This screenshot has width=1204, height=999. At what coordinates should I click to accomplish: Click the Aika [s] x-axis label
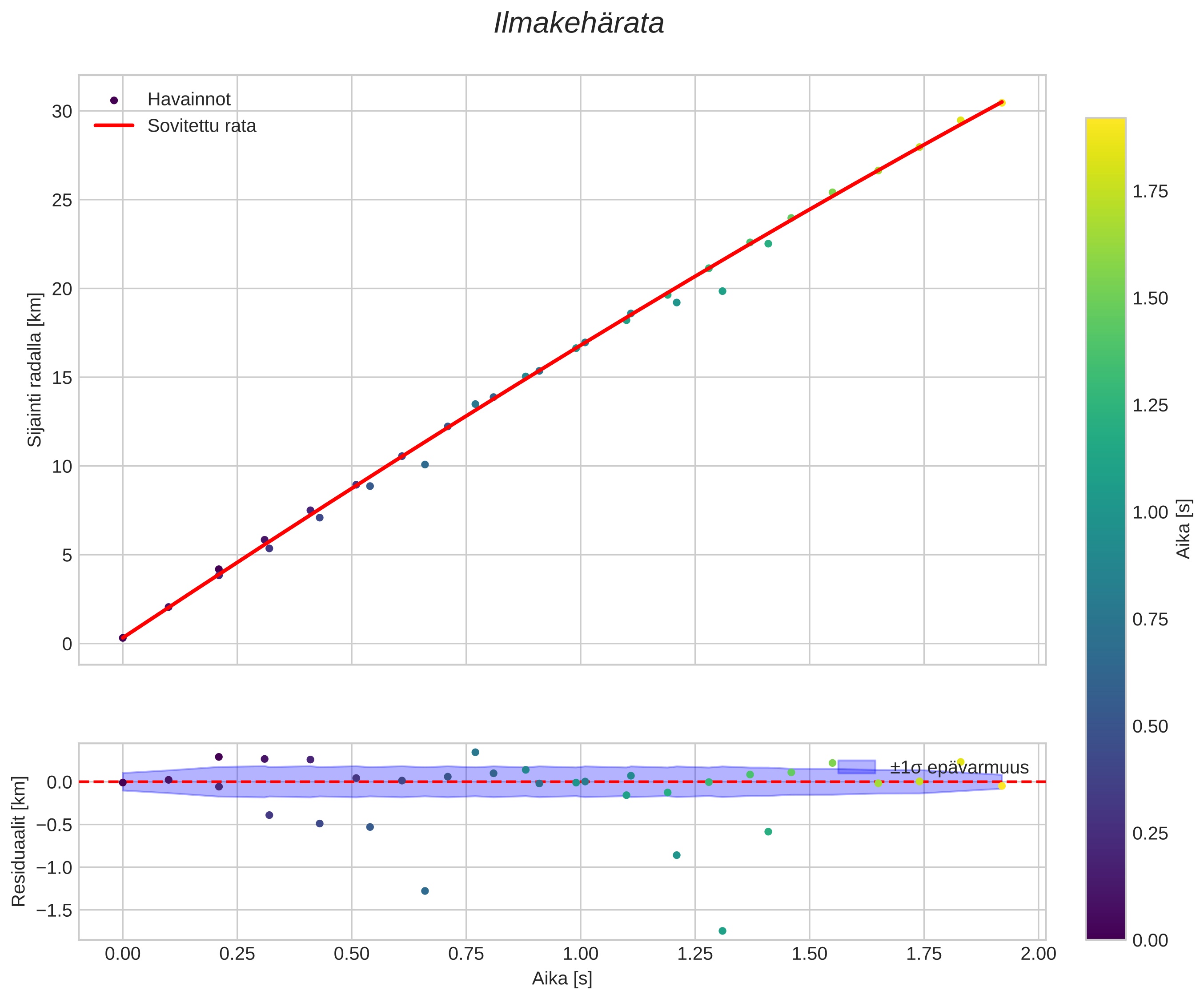tap(562, 979)
